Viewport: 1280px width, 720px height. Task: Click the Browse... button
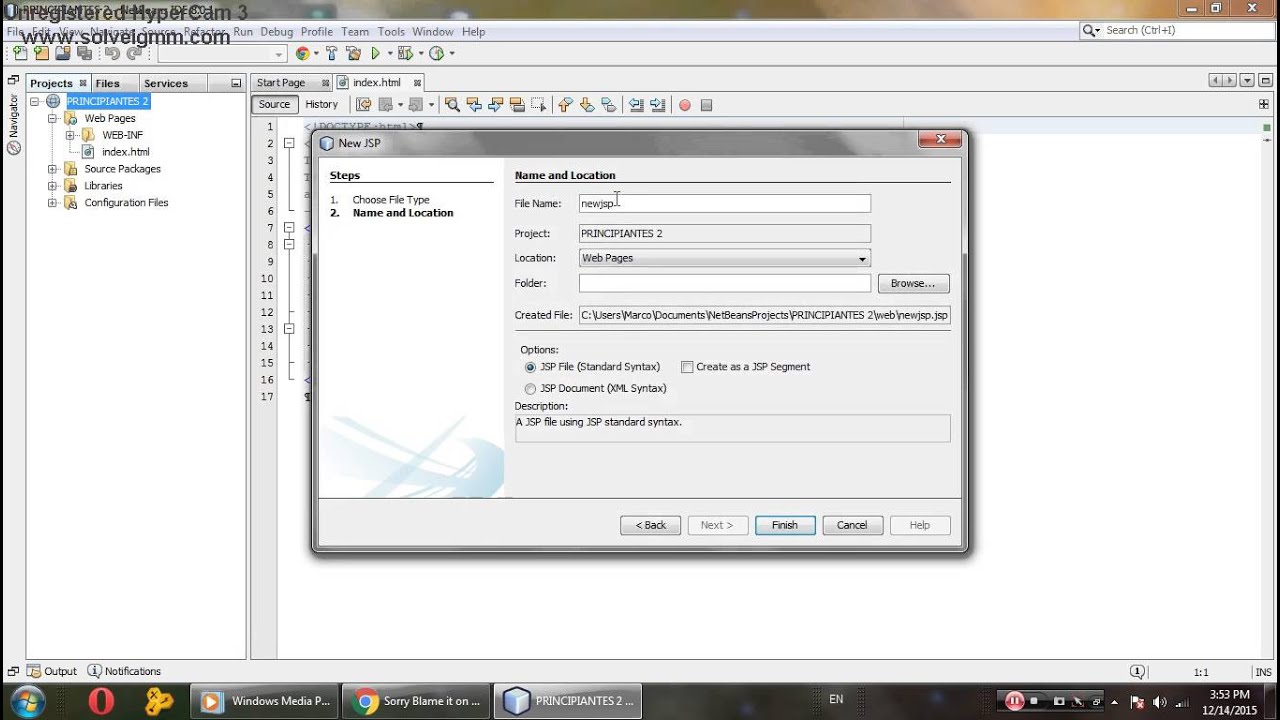tap(913, 283)
